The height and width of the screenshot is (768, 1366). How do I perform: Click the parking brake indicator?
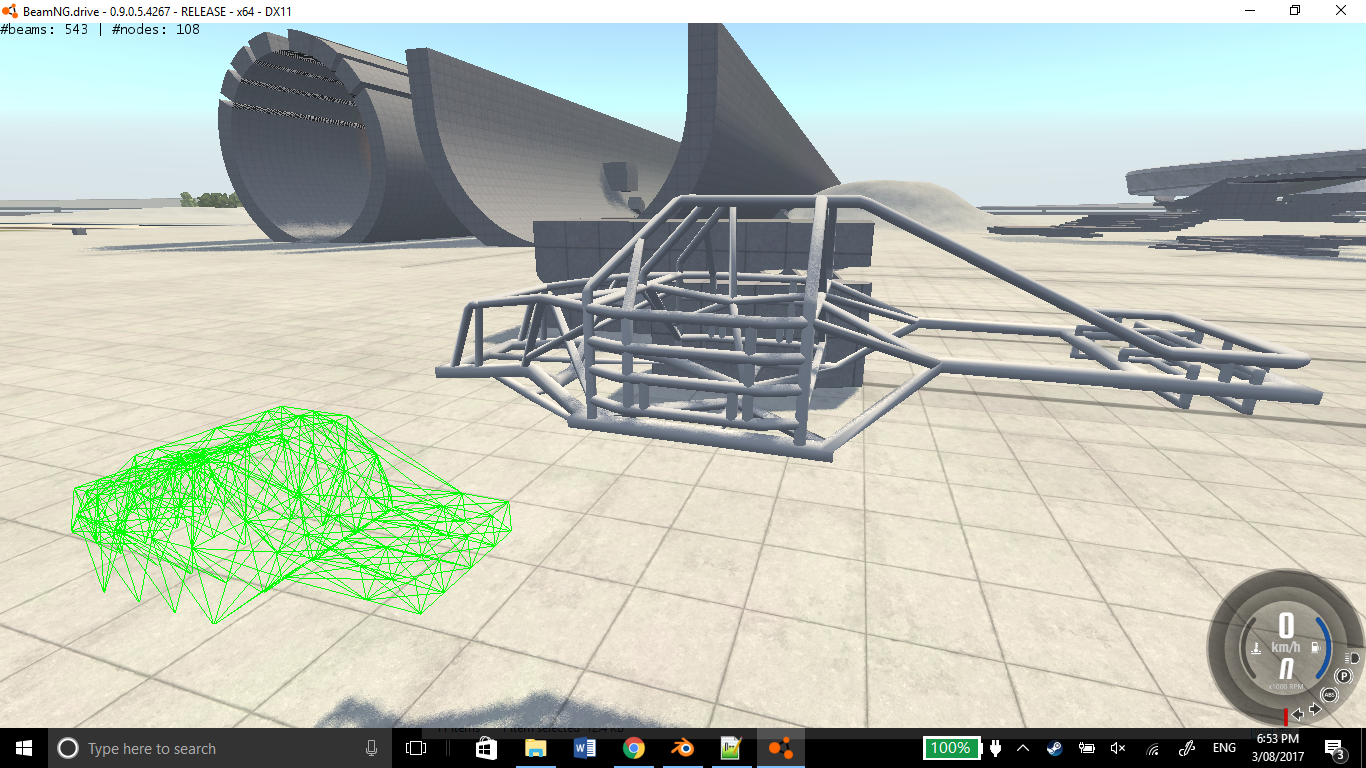point(1343,676)
